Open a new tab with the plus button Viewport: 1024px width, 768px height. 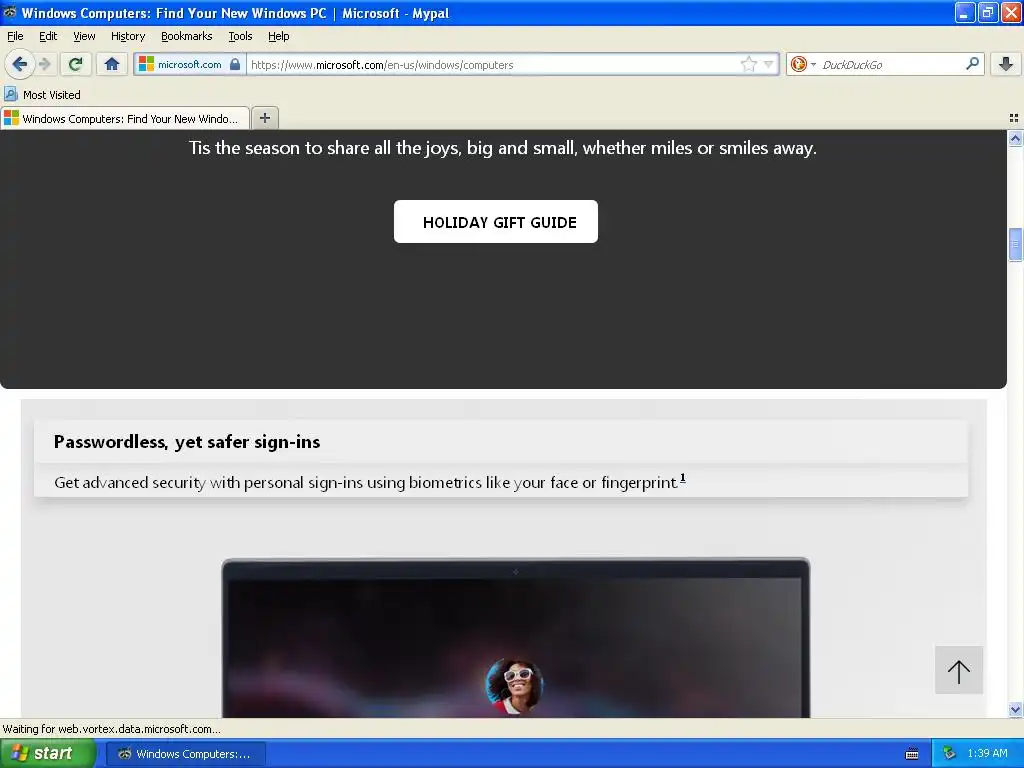click(x=265, y=118)
